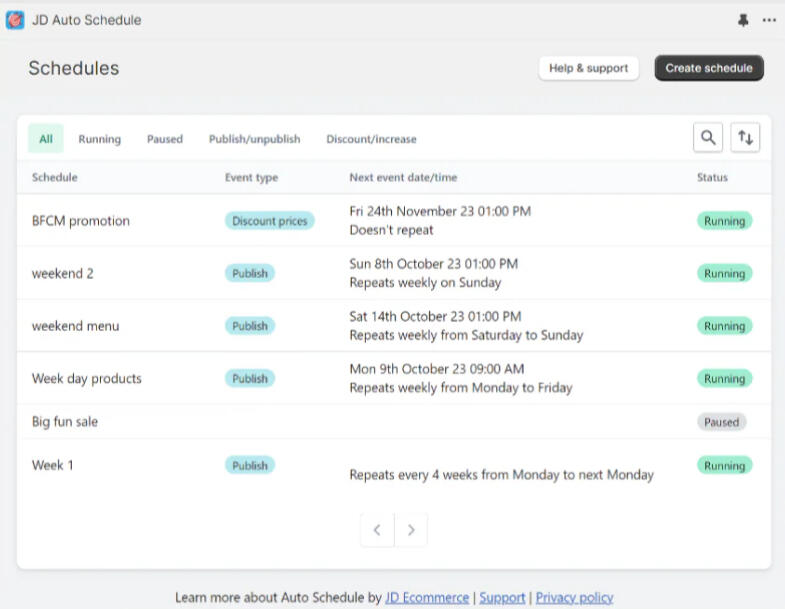Go to the previous page of schedules
This screenshot has width=785, height=609.
(x=377, y=530)
